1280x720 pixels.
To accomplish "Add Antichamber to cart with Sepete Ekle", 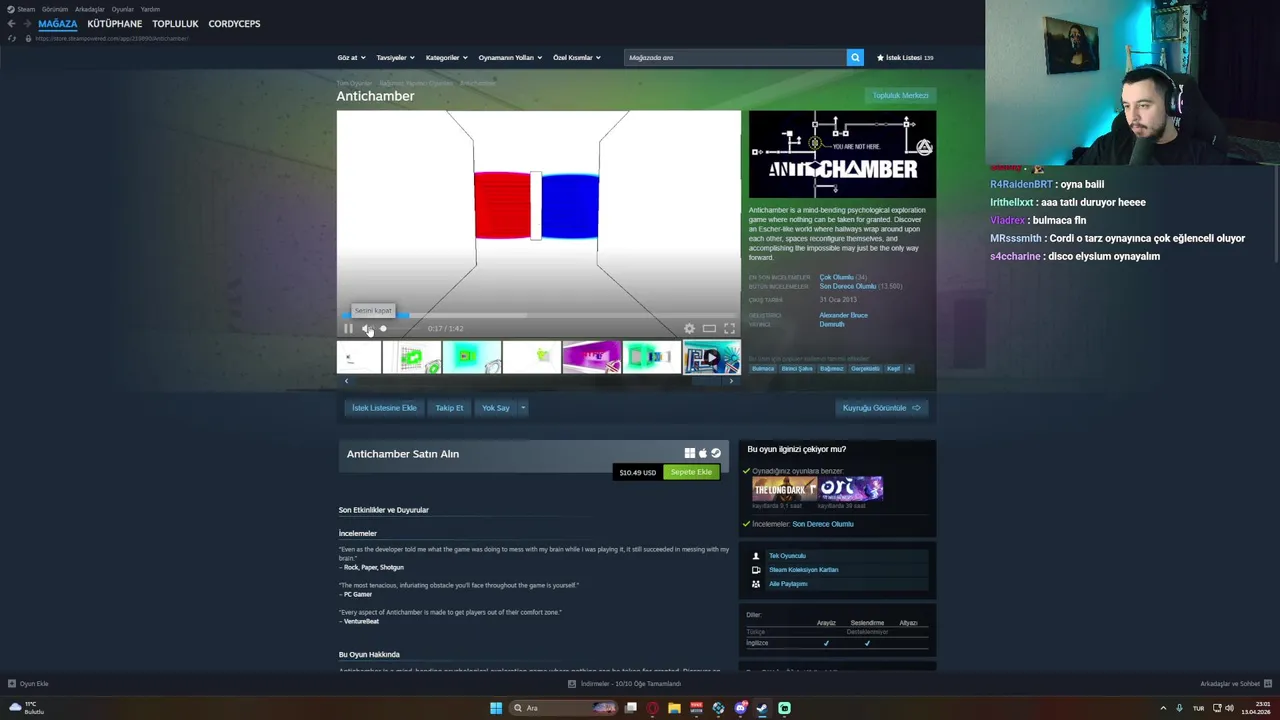I will point(691,472).
